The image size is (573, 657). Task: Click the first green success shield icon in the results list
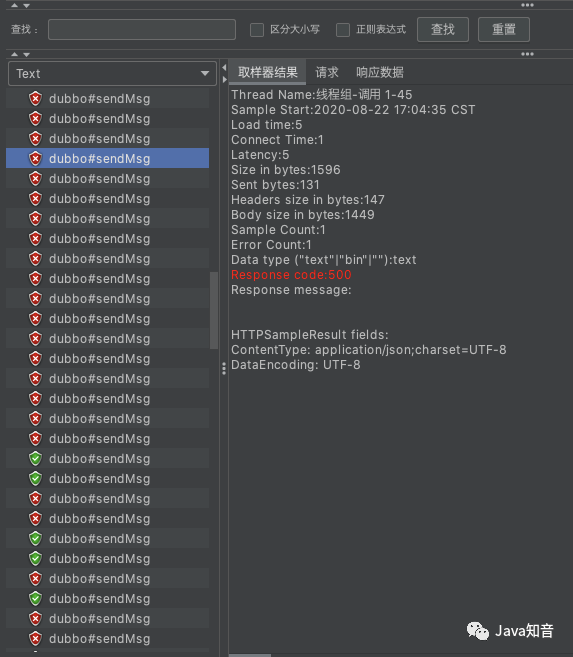tap(36, 458)
